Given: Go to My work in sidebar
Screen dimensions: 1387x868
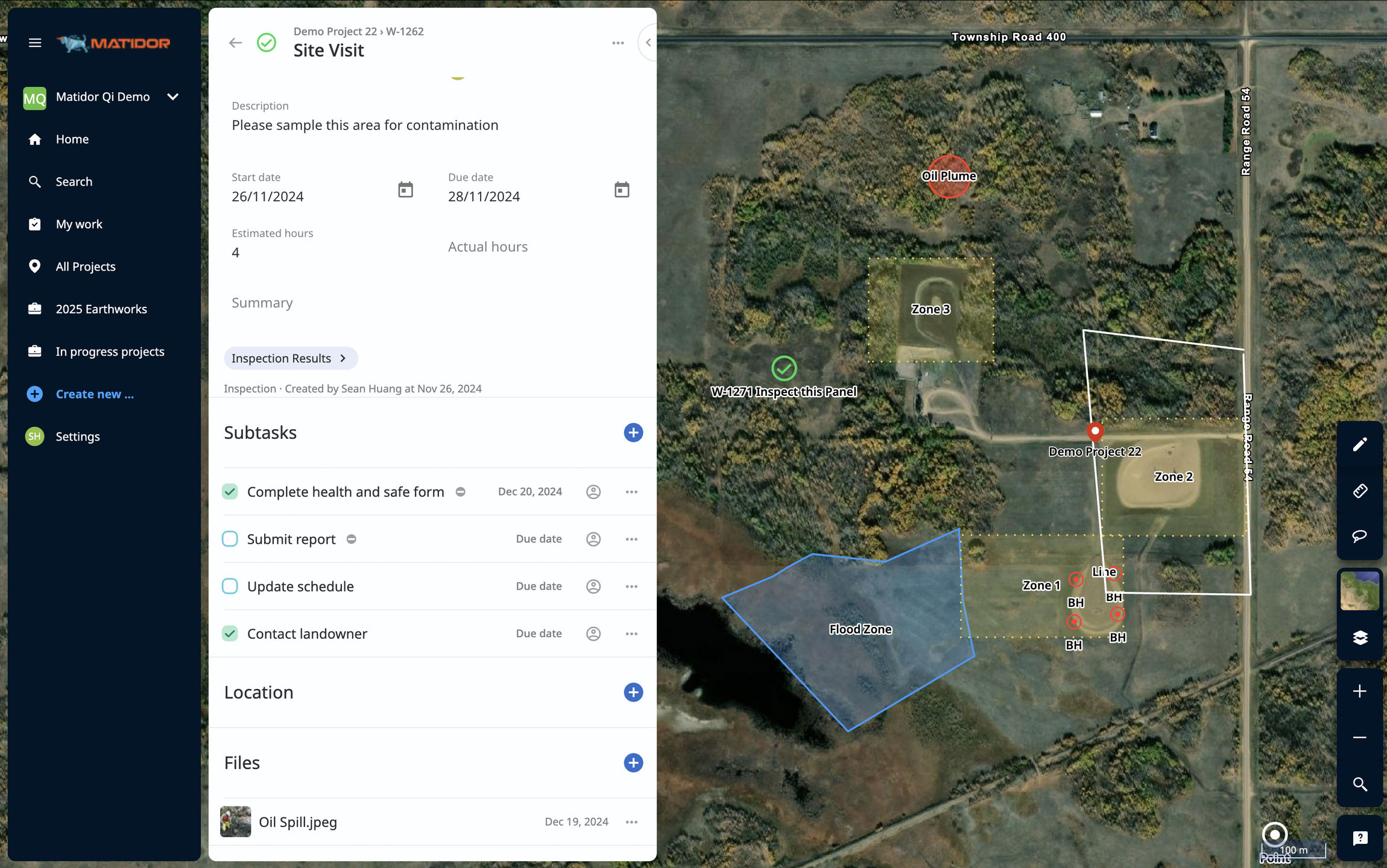Looking at the screenshot, I should 79,224.
